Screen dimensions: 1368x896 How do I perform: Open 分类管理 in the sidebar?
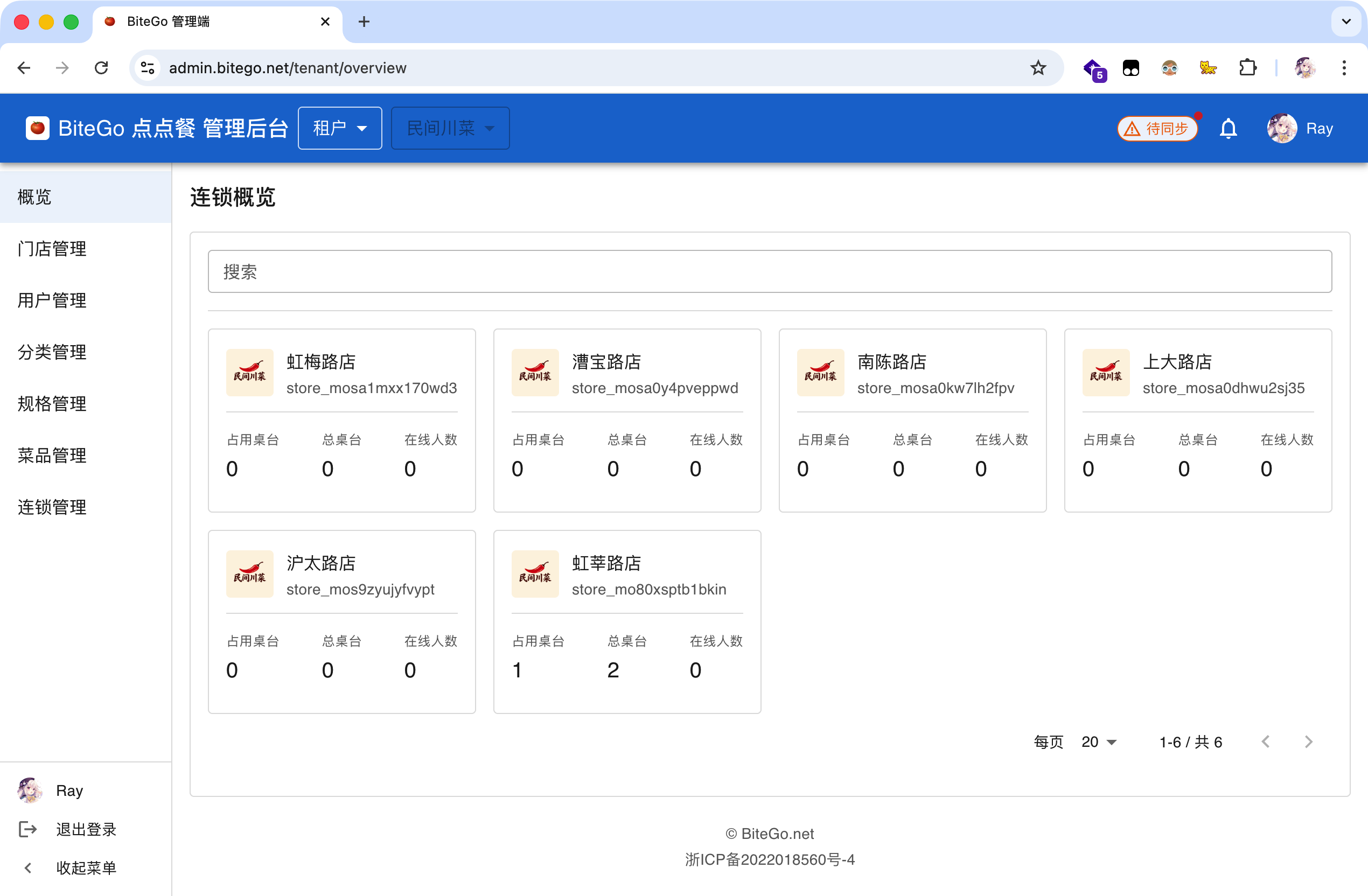(86, 352)
